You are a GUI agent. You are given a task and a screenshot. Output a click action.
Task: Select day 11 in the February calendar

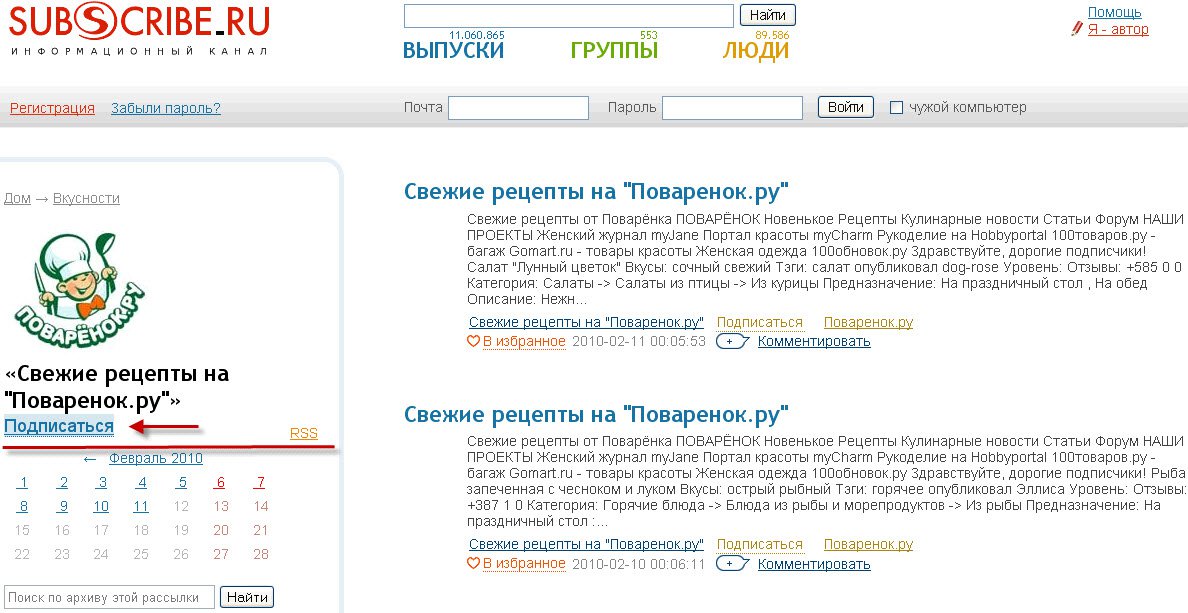[141, 506]
